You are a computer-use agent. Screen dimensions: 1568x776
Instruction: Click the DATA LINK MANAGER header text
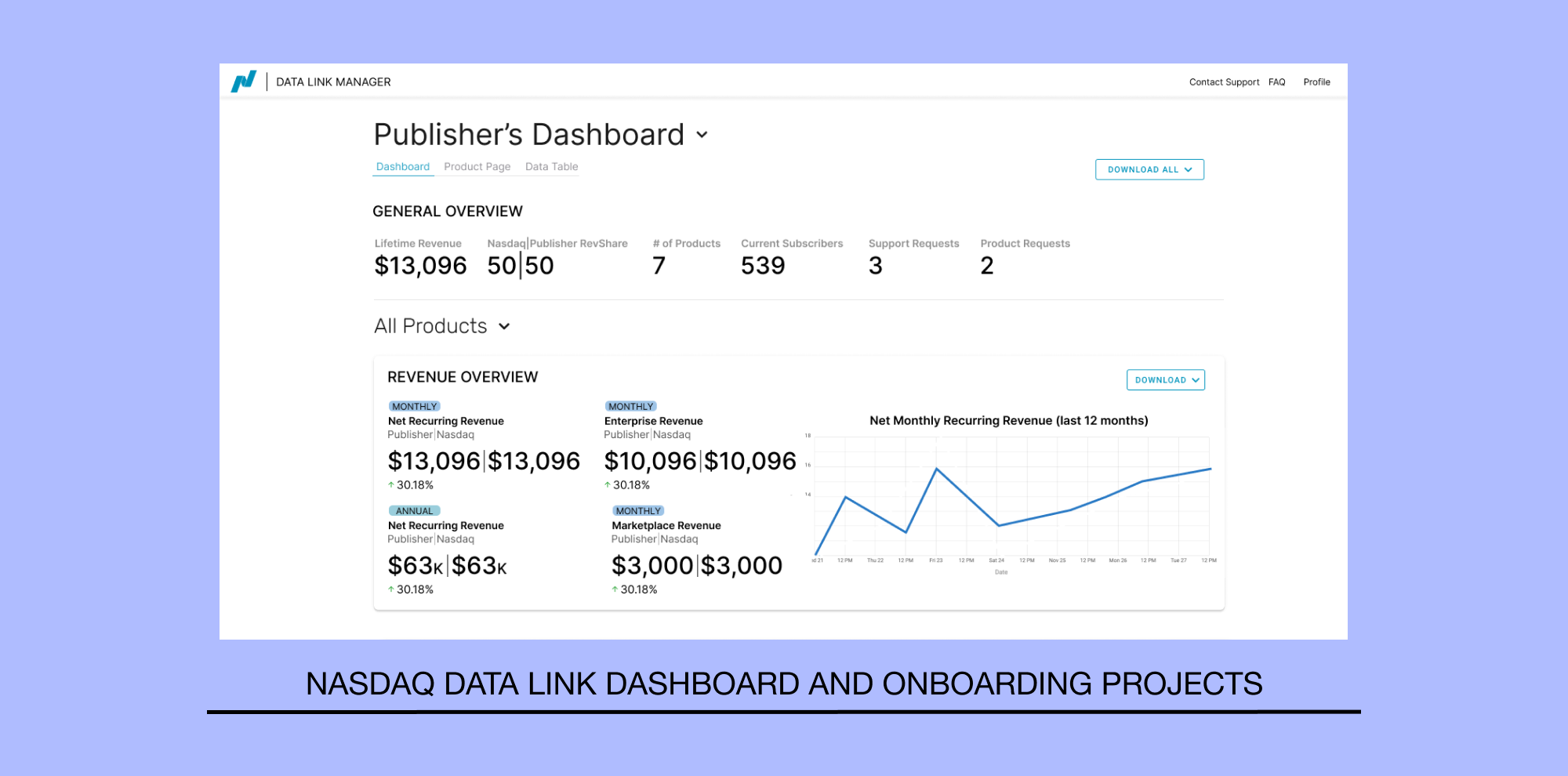(333, 82)
